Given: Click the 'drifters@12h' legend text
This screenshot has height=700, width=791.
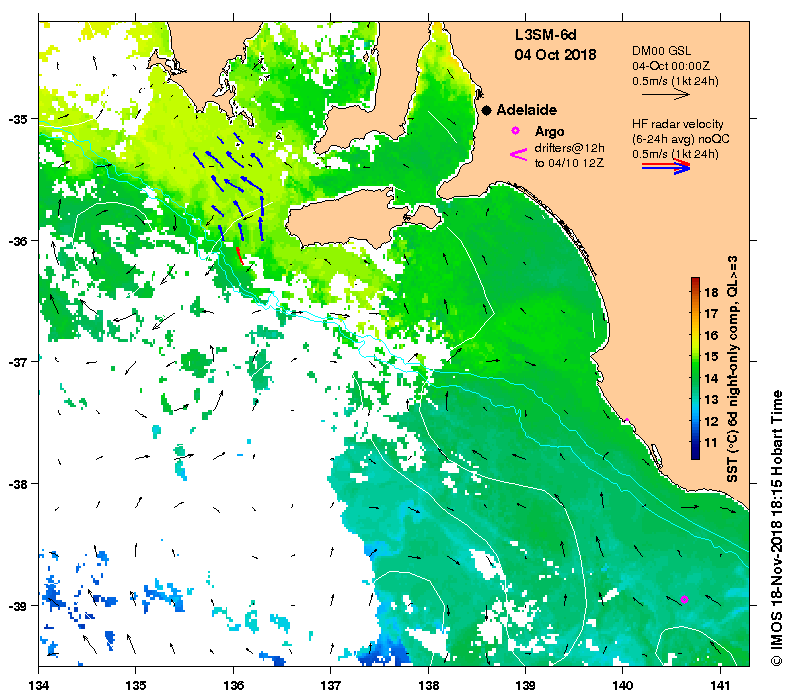Looking at the screenshot, I should (570, 148).
